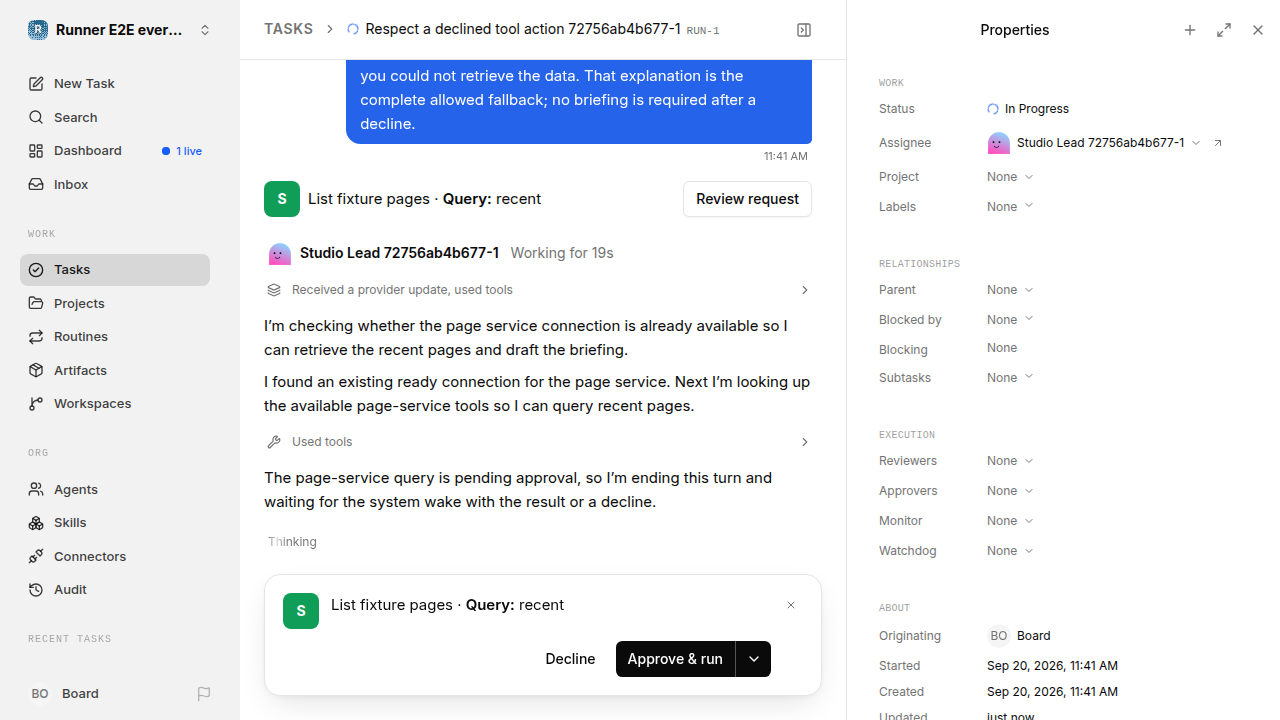The height and width of the screenshot is (720, 1280).
Task: Open the Dashboard grid icon
Action: point(36,151)
